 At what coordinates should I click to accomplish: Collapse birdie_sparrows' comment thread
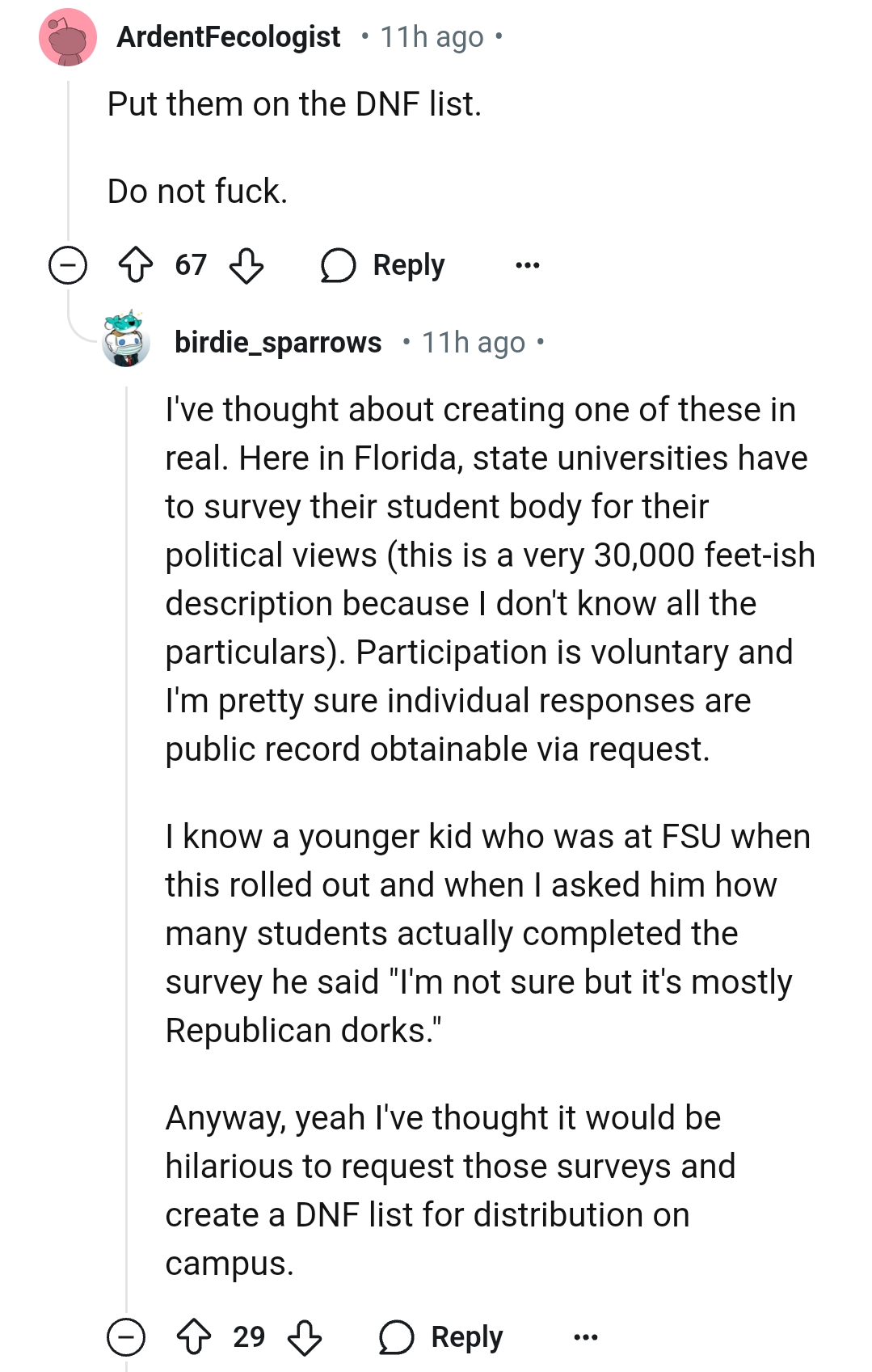click(126, 1336)
